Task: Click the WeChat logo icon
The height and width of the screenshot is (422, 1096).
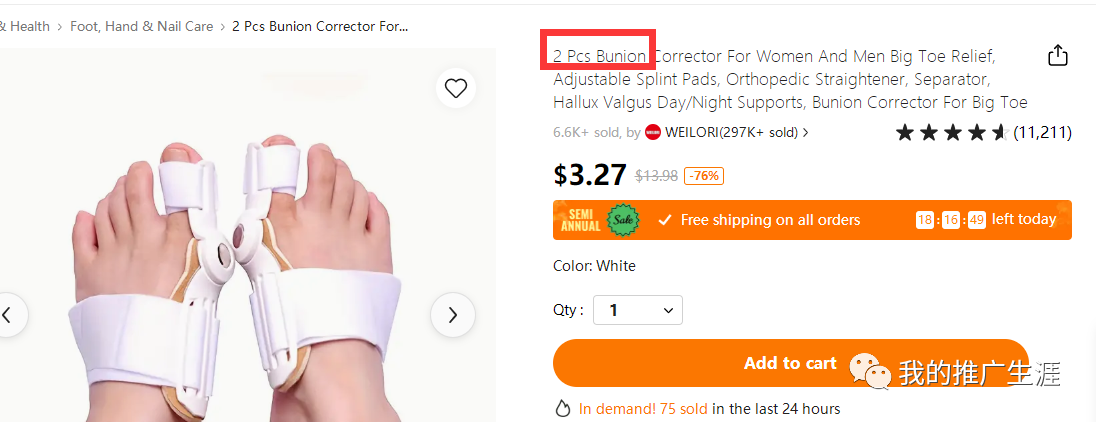Action: (x=870, y=372)
